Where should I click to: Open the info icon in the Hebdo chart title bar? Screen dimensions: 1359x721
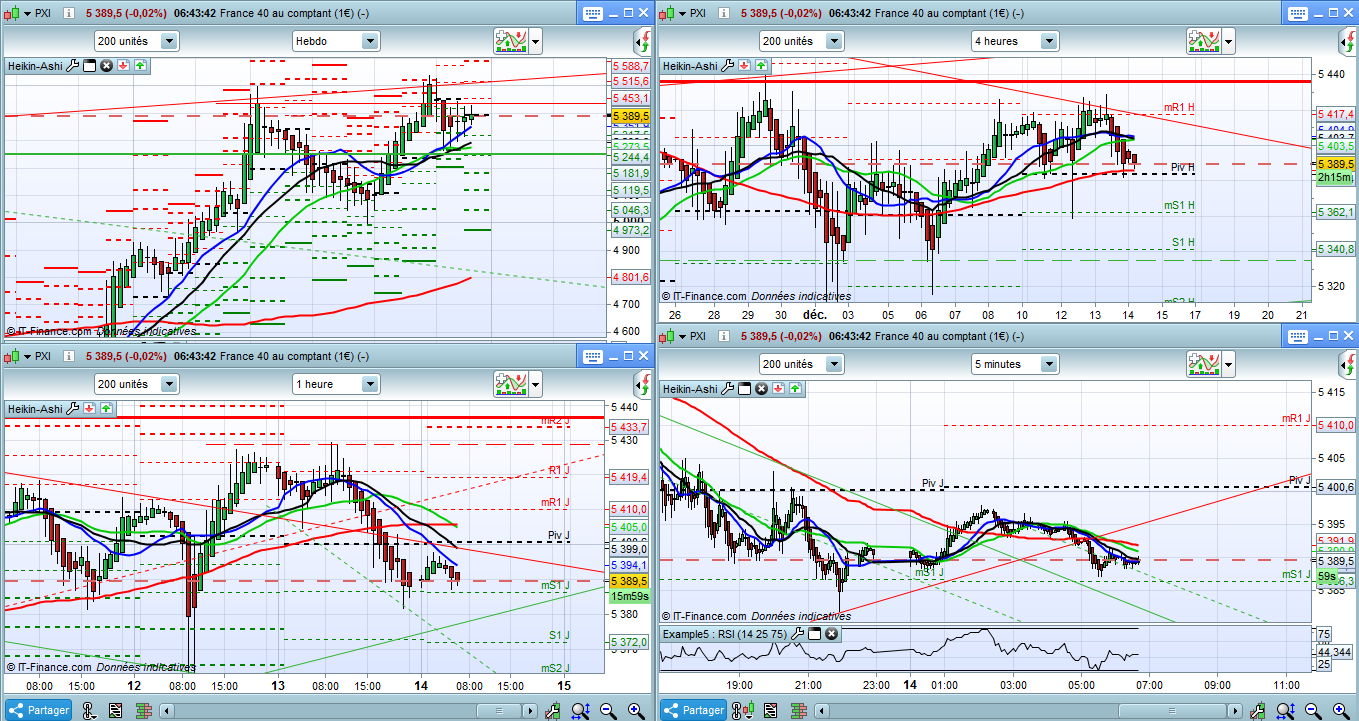pyautogui.click(x=68, y=14)
